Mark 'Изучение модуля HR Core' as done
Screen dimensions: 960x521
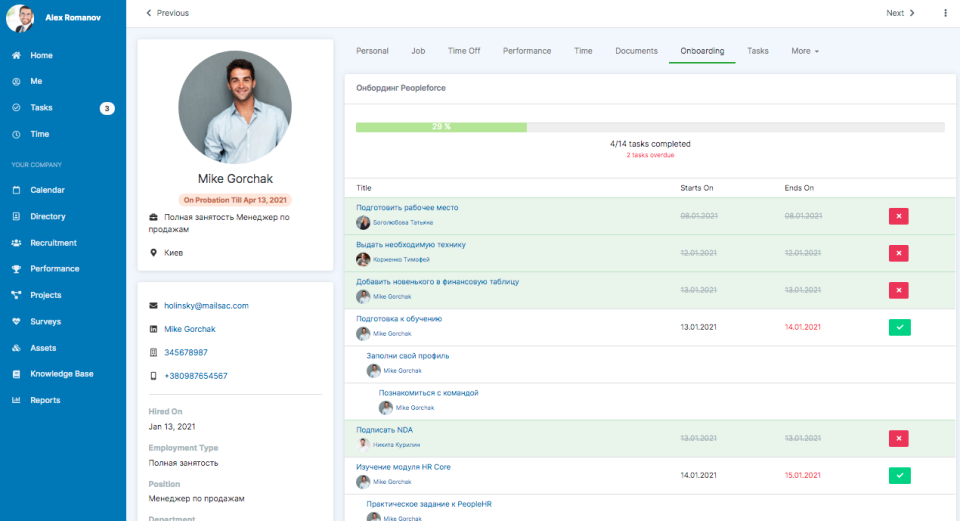coord(899,475)
